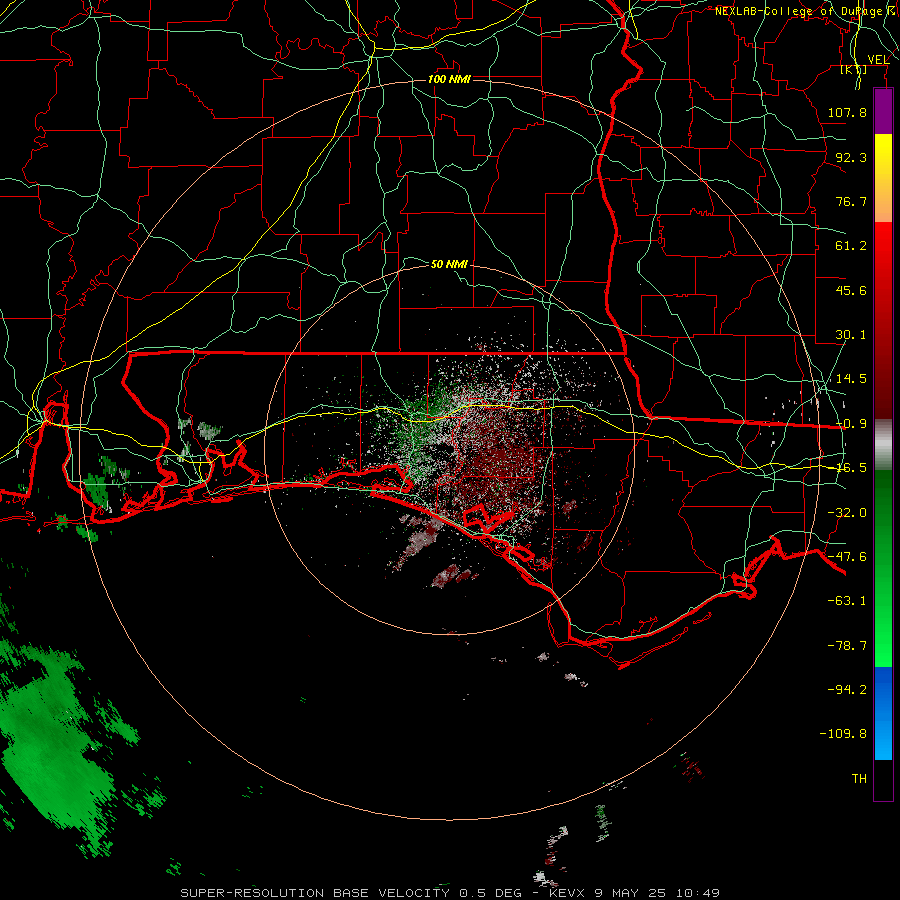Click the yellow-orange segment of the color bar
The image size is (900, 900).
[x=883, y=178]
